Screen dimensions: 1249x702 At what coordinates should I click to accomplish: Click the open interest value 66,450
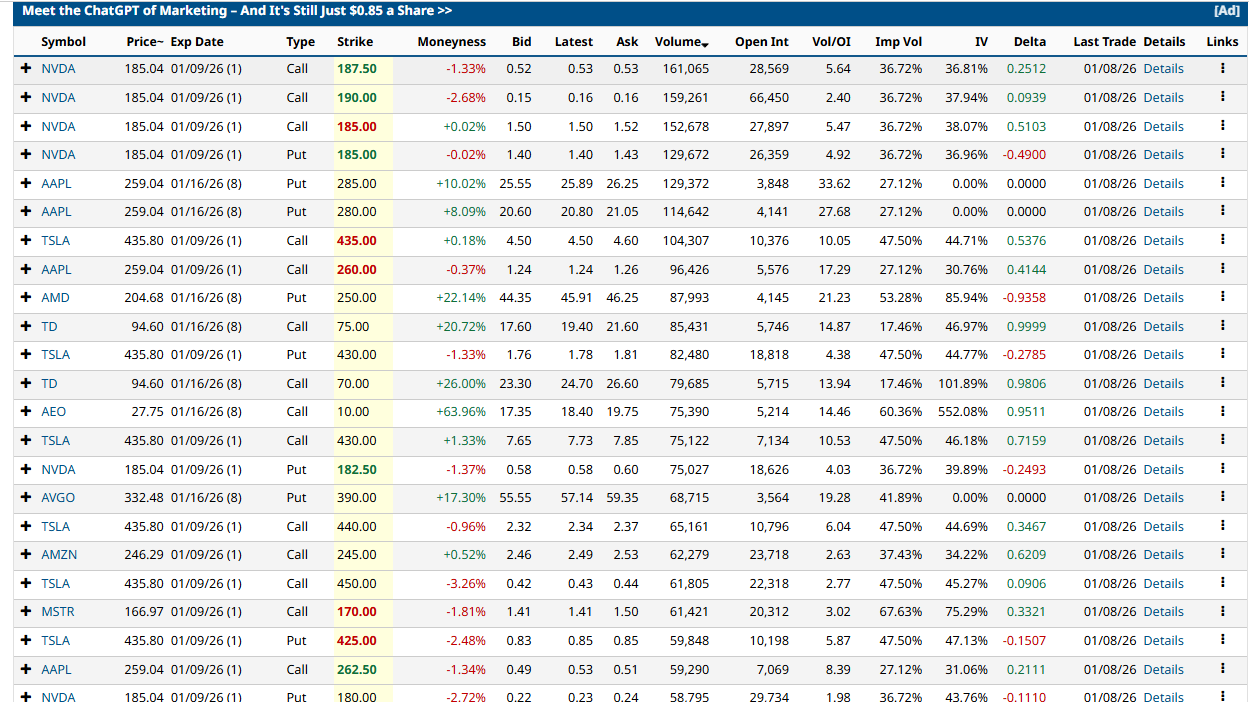pos(769,98)
